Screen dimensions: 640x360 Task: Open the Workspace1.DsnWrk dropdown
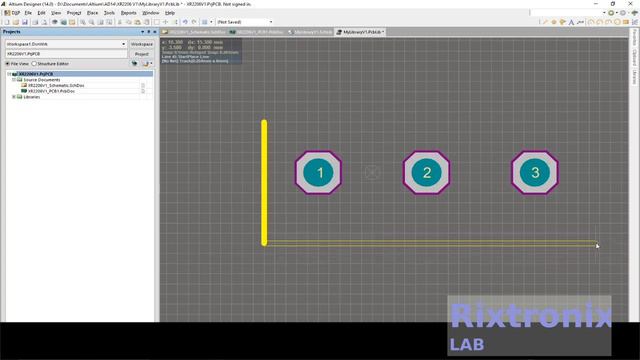coord(123,44)
